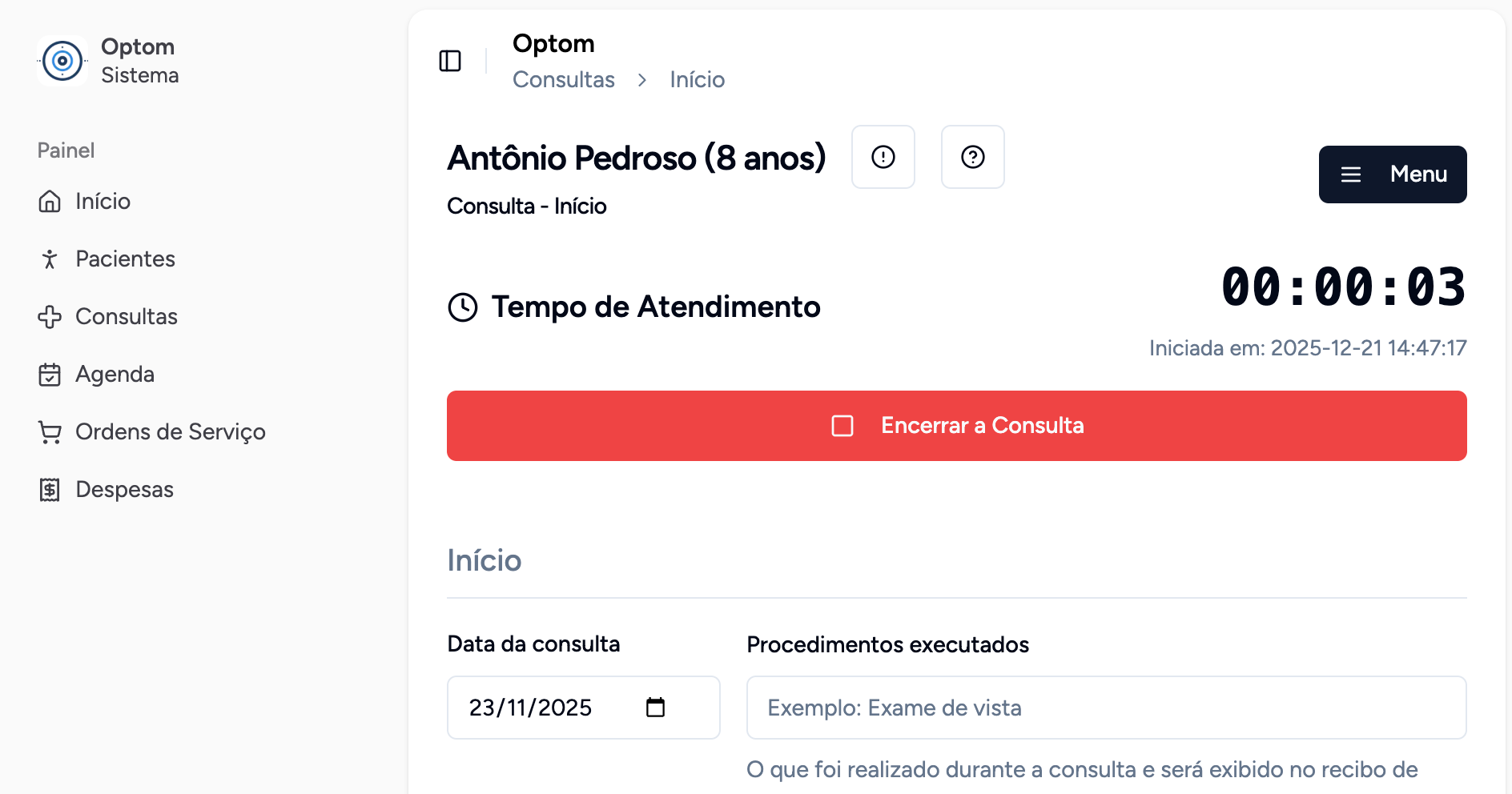Click the cart icon for Ordens de Serviço
The width and height of the screenshot is (1512, 794).
[50, 432]
